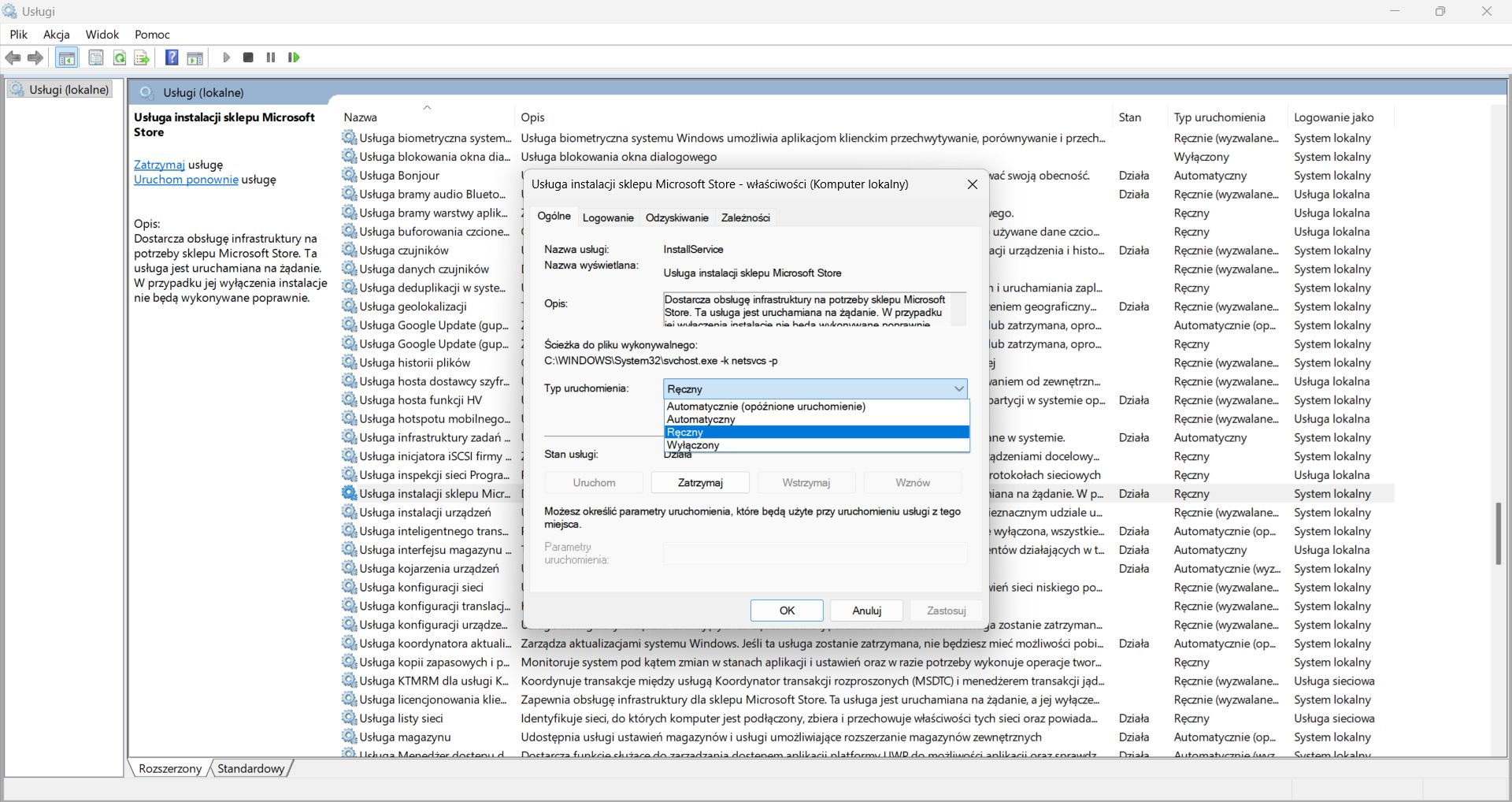This screenshot has height=802, width=1512.
Task: Select the Usługa inicjatora iSCSI firmy row
Action: 867,456
